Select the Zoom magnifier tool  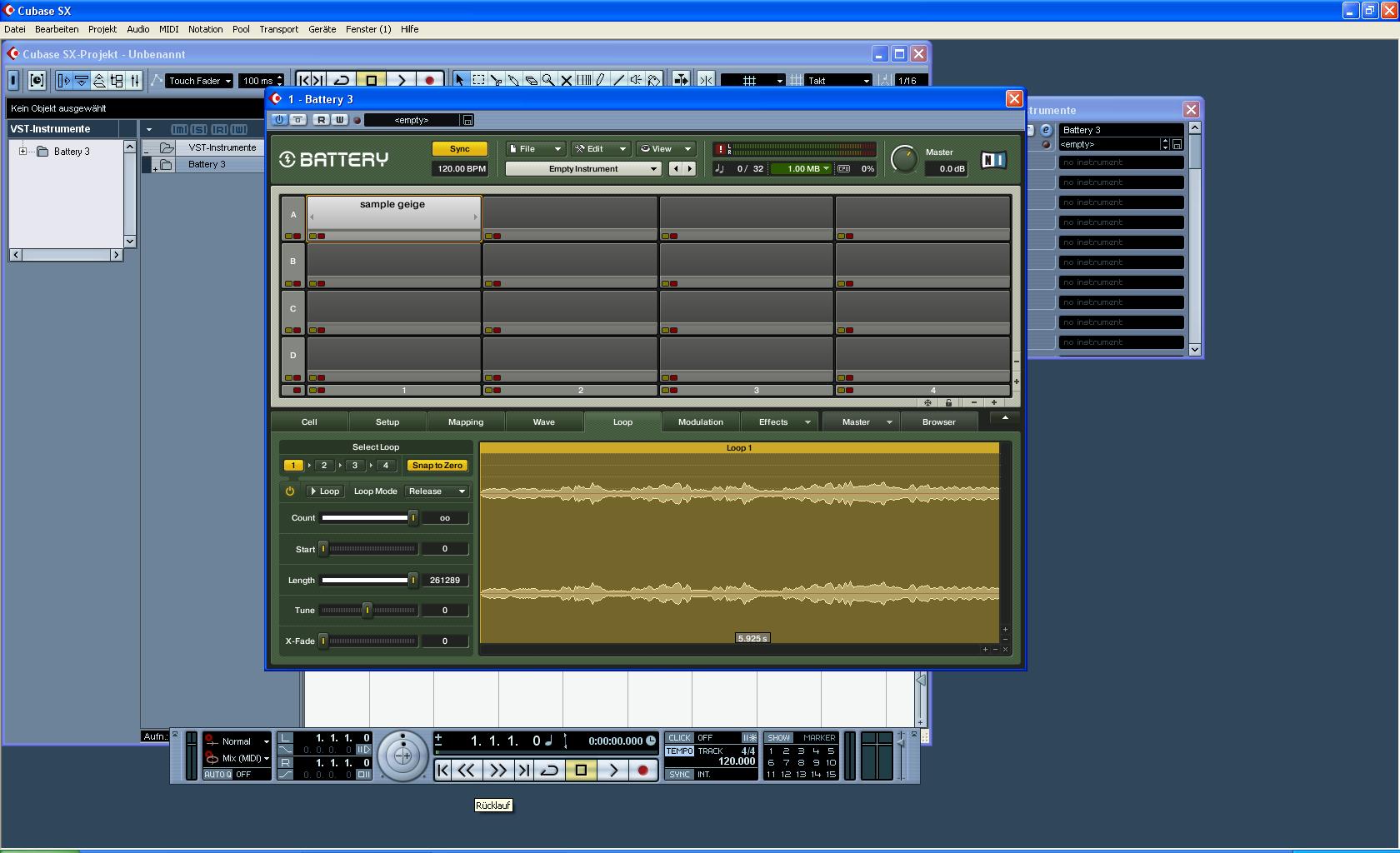(548, 80)
